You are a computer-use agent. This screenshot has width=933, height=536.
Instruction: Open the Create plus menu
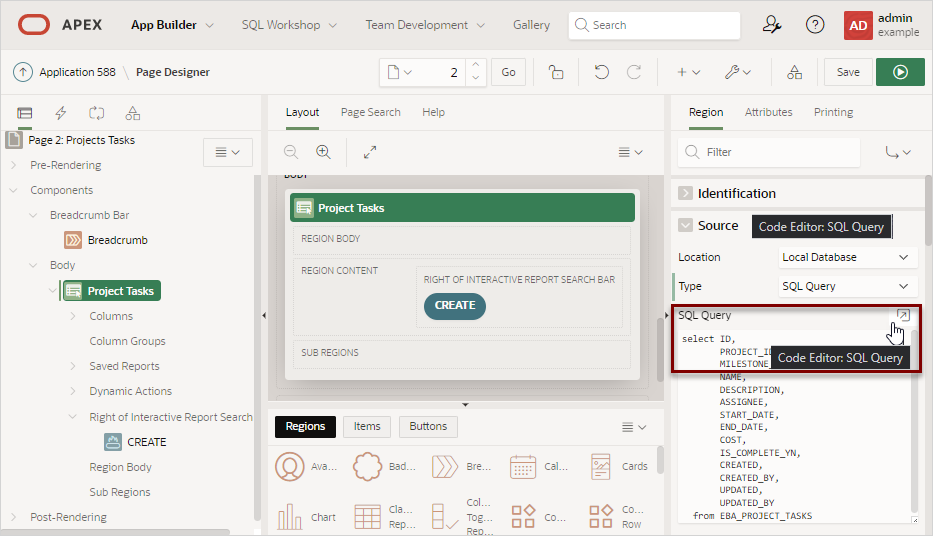pyautogui.click(x=688, y=72)
